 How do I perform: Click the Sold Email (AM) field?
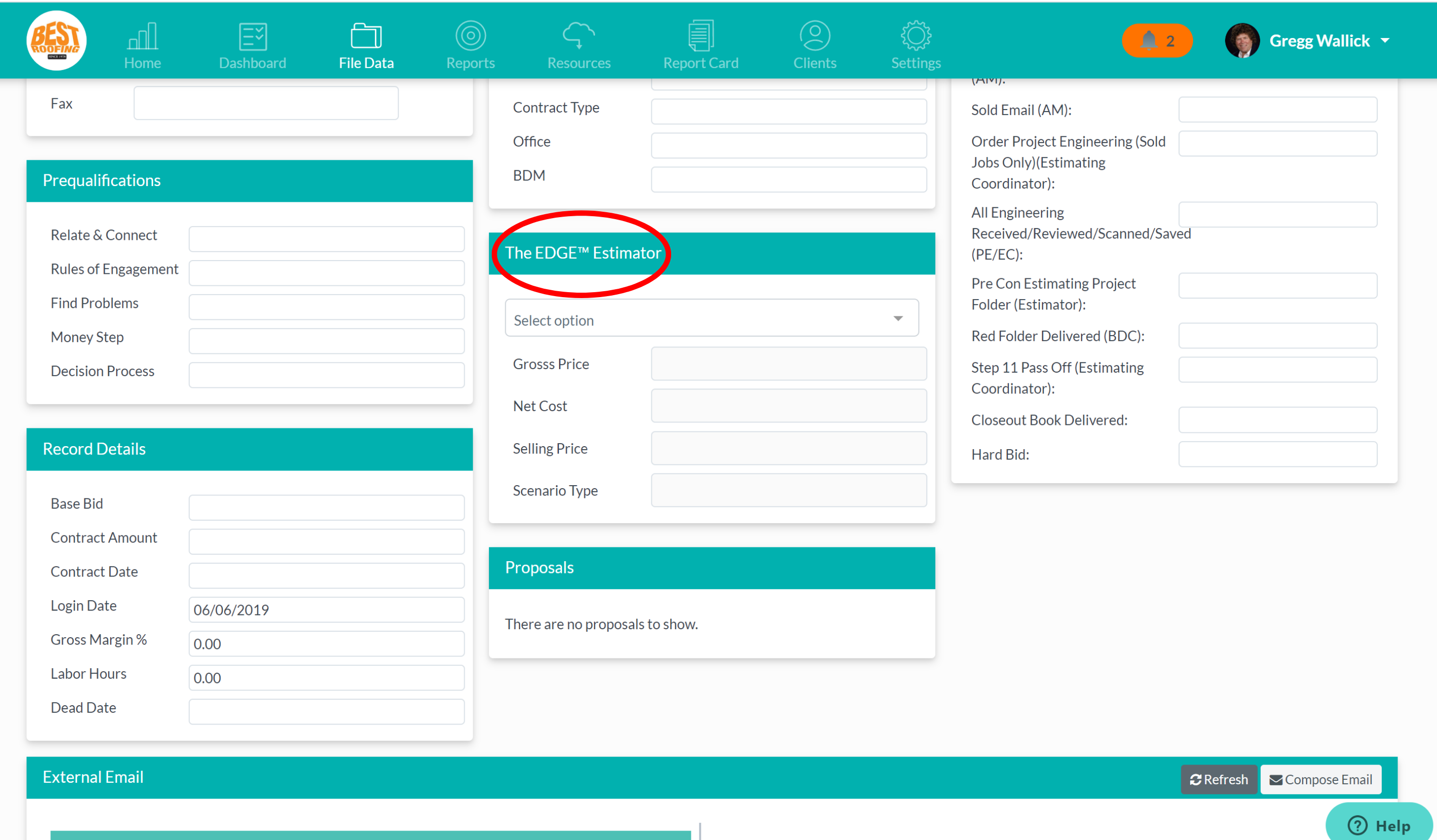[1278, 110]
